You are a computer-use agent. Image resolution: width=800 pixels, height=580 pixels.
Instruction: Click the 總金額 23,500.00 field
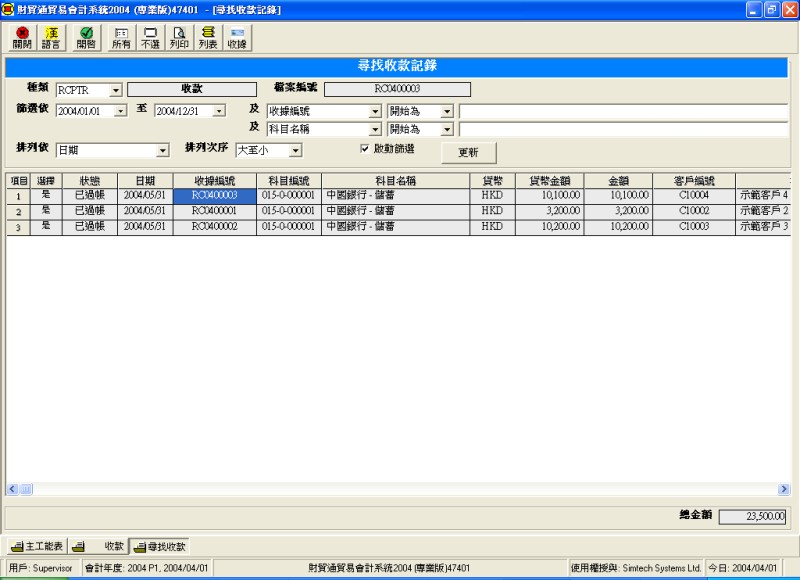tap(753, 517)
